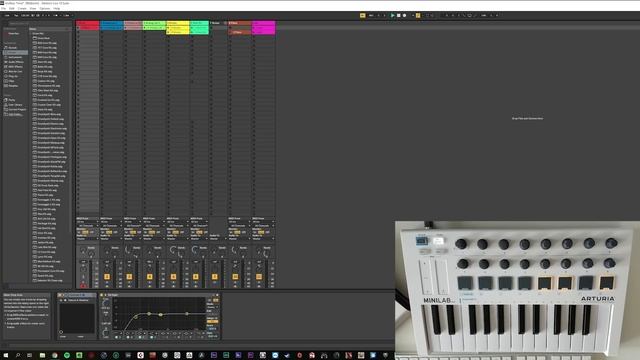This screenshot has width=640, height=360.
Task: Open the Create menu
Action: tap(22, 8)
